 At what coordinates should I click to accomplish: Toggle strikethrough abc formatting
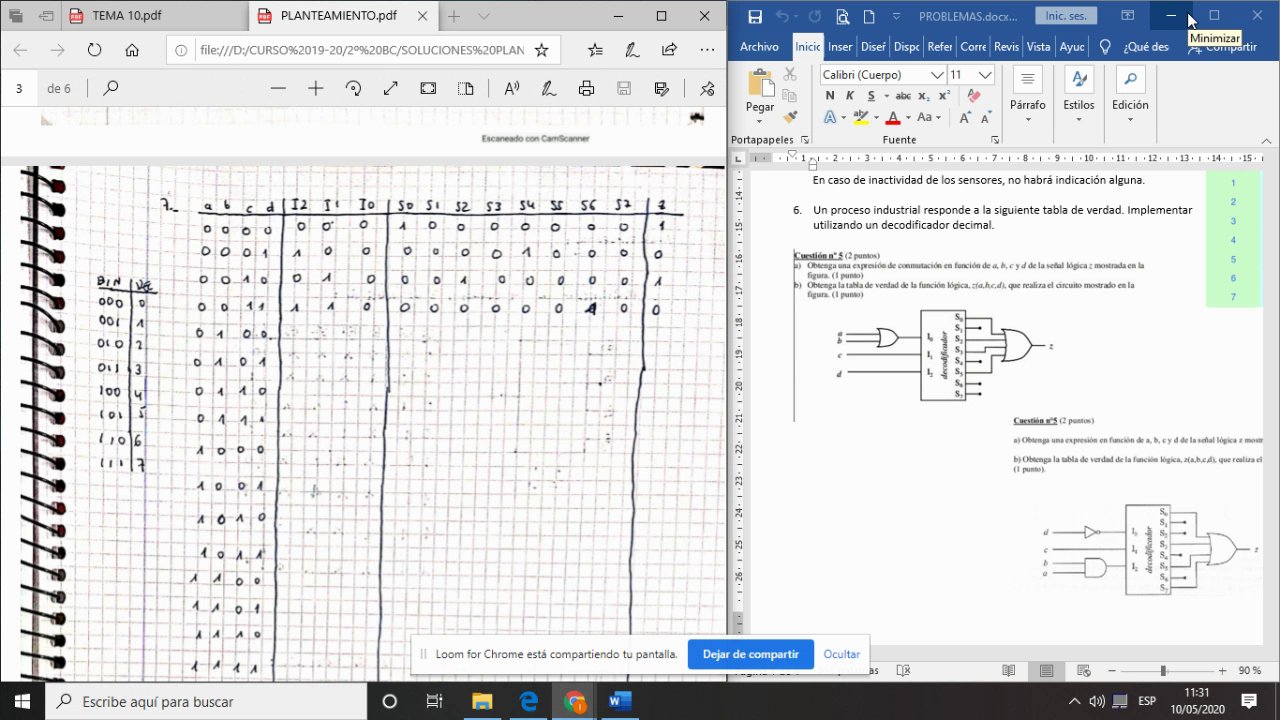coord(903,95)
